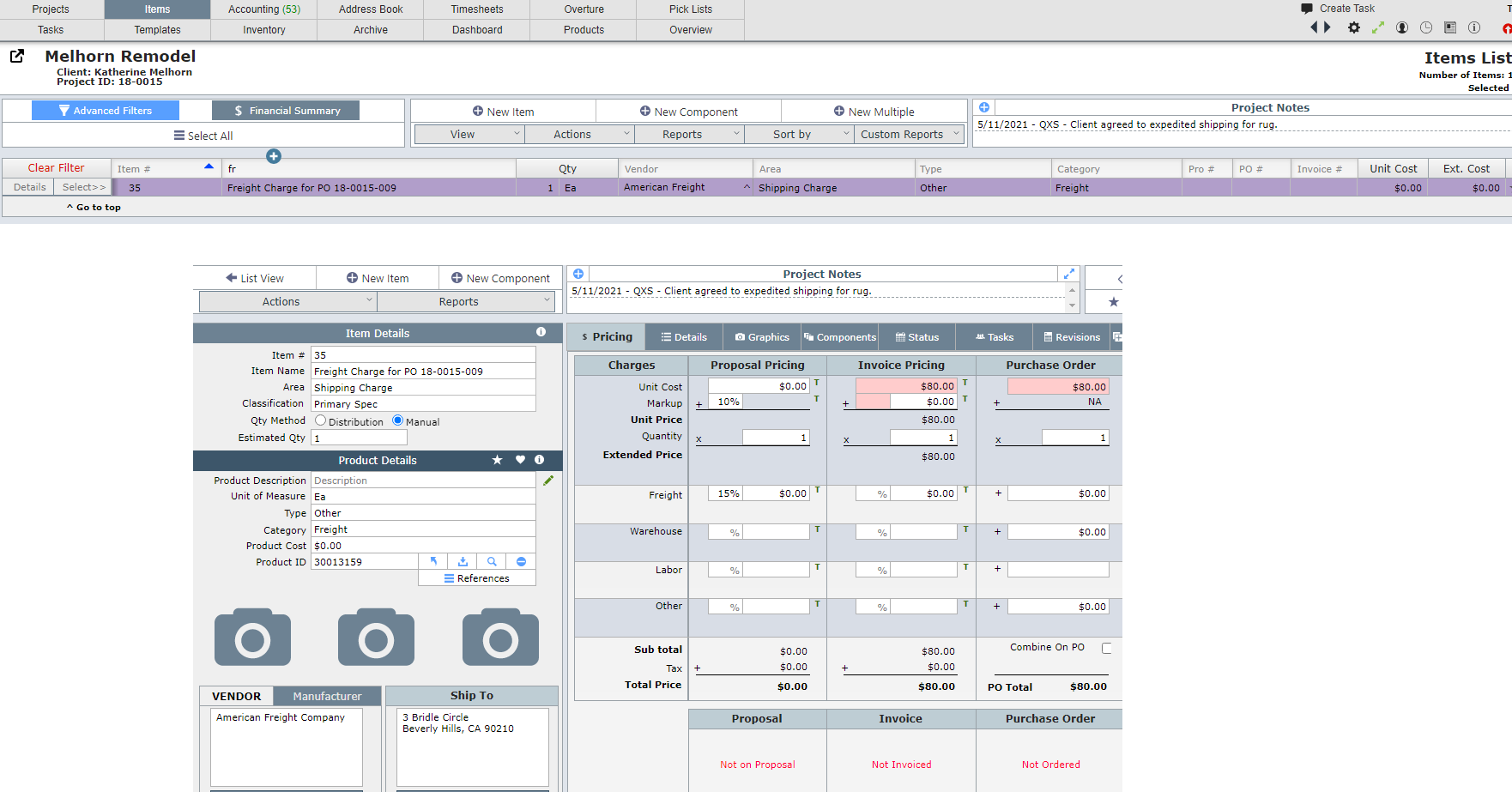The height and width of the screenshot is (792, 1512).
Task: Toggle the T tax flag next to Proposal Unit Cost
Action: [817, 383]
